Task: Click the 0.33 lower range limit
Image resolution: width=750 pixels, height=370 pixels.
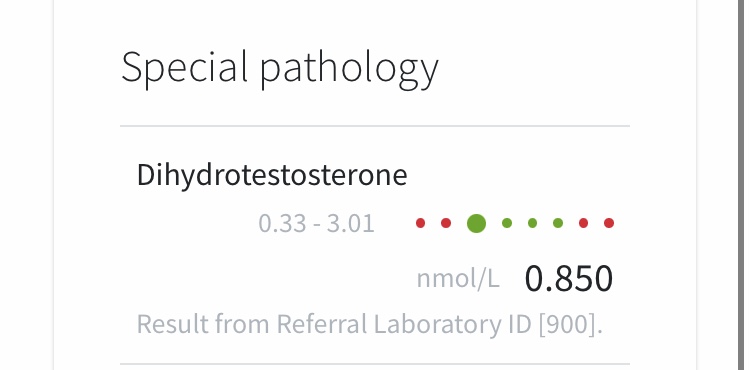Action: pyautogui.click(x=283, y=223)
